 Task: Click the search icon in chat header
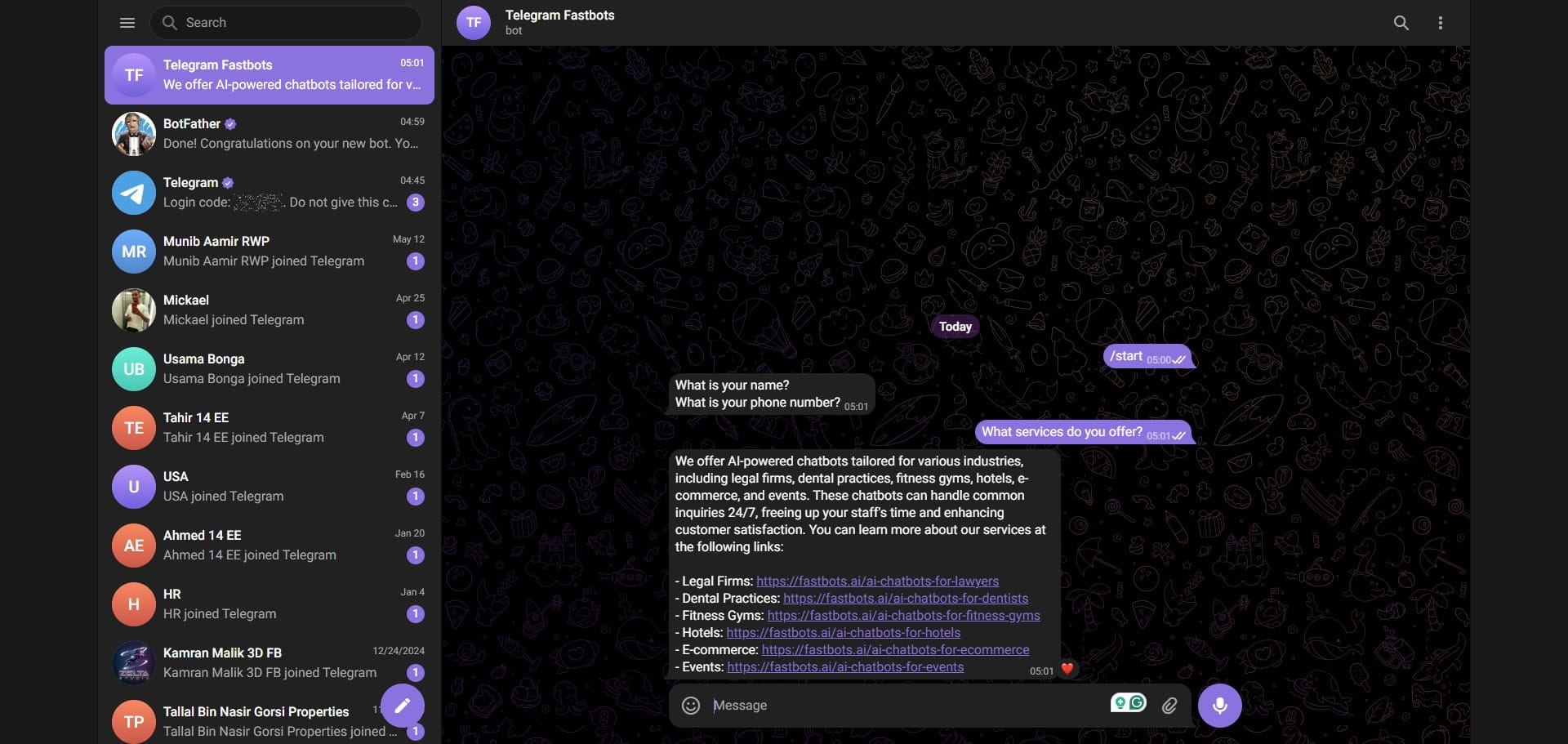coord(1401,23)
